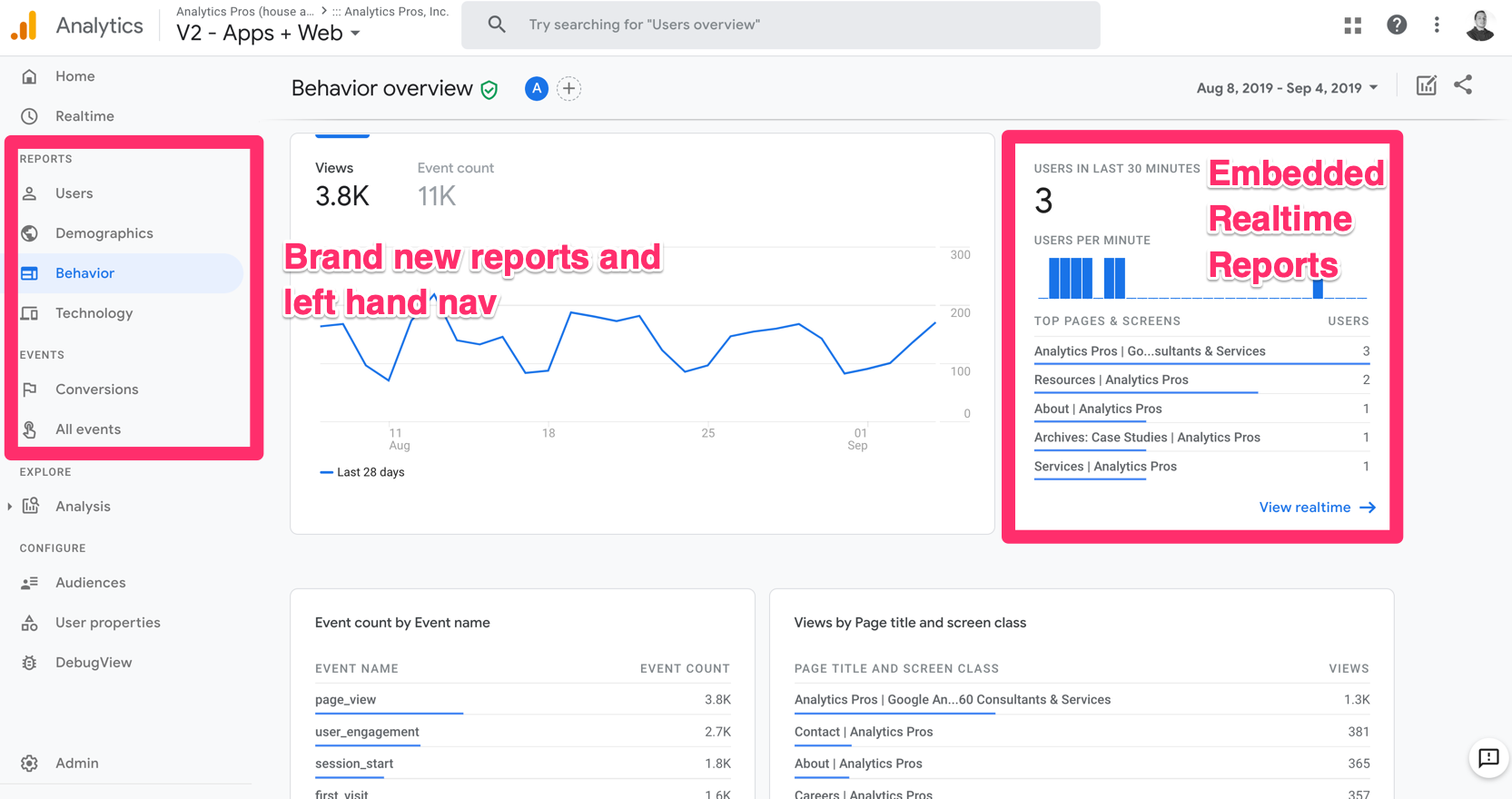Expand the Analysis section arrow
The width and height of the screenshot is (1512, 799).
pyautogui.click(x=10, y=507)
